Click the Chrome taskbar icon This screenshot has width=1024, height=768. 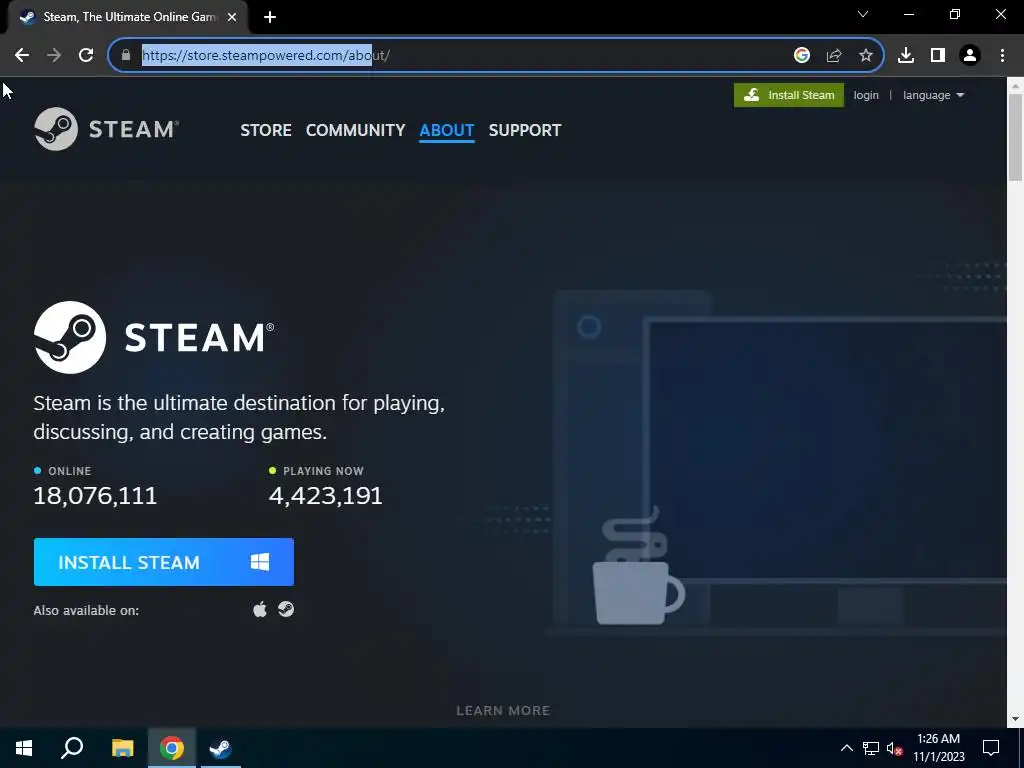[x=172, y=748]
